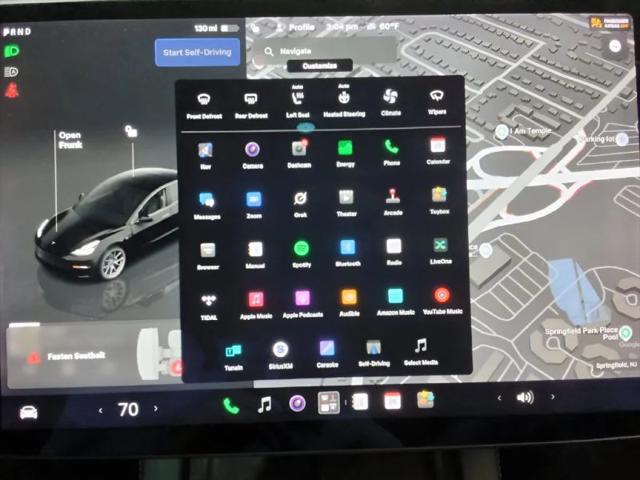The height and width of the screenshot is (480, 640).
Task: Toggle the Rear Defrost control
Action: (x=251, y=105)
